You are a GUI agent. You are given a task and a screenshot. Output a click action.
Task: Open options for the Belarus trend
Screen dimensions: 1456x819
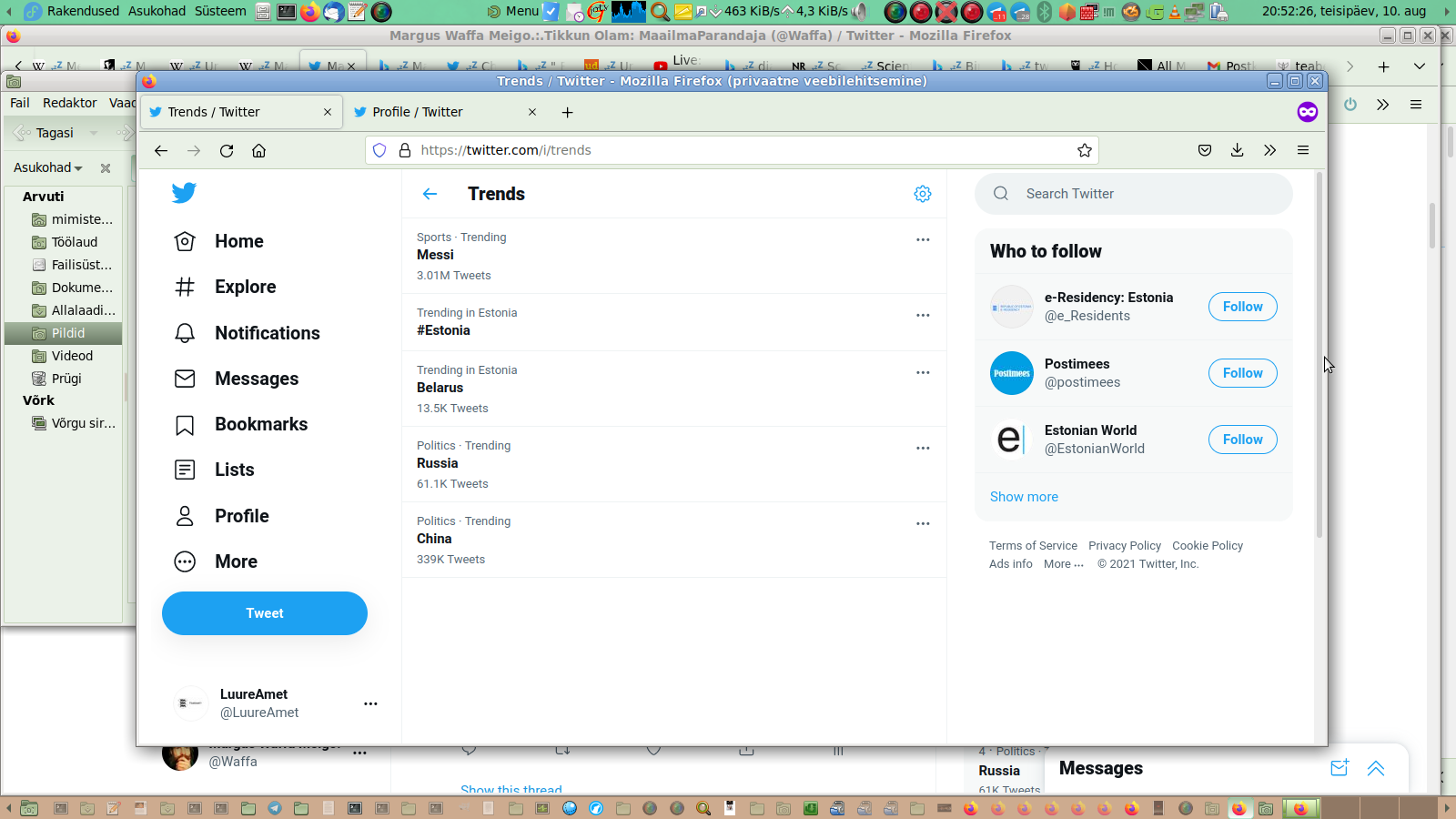coord(923,372)
